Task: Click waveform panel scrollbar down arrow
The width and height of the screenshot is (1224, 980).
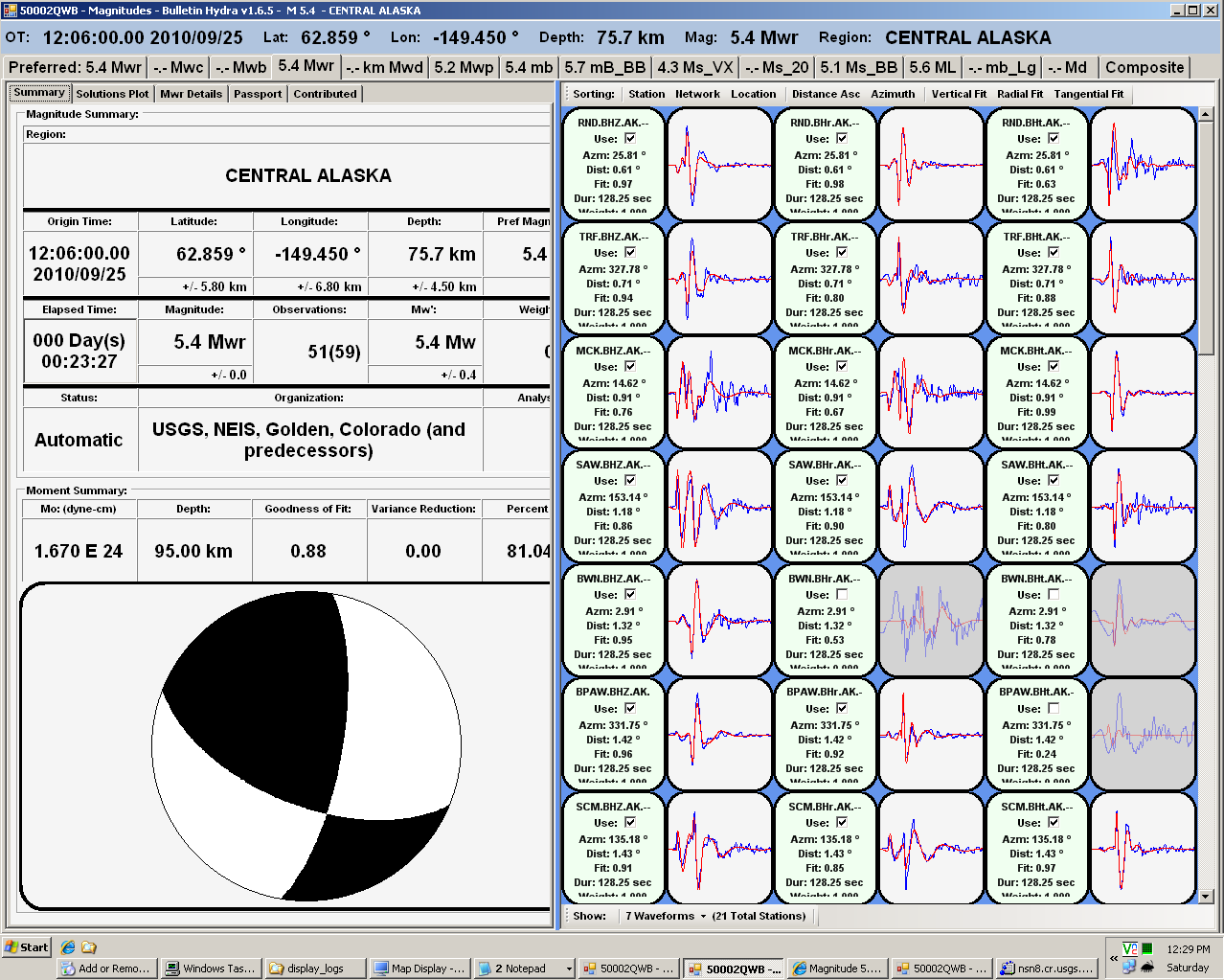Action: point(1206,897)
